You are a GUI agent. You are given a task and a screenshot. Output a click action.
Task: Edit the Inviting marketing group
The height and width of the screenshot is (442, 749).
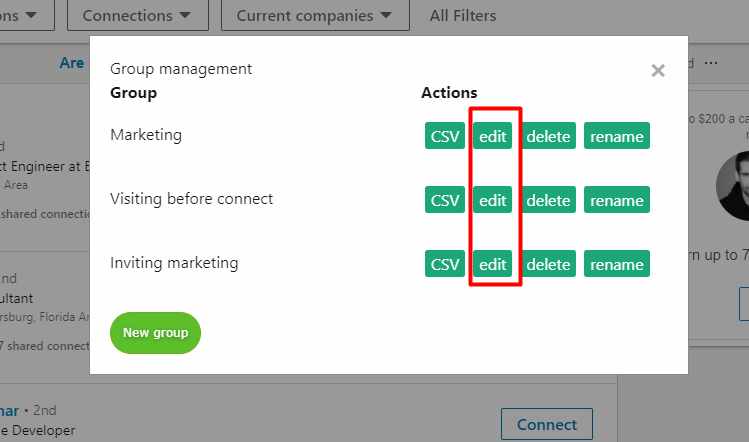[x=492, y=264]
